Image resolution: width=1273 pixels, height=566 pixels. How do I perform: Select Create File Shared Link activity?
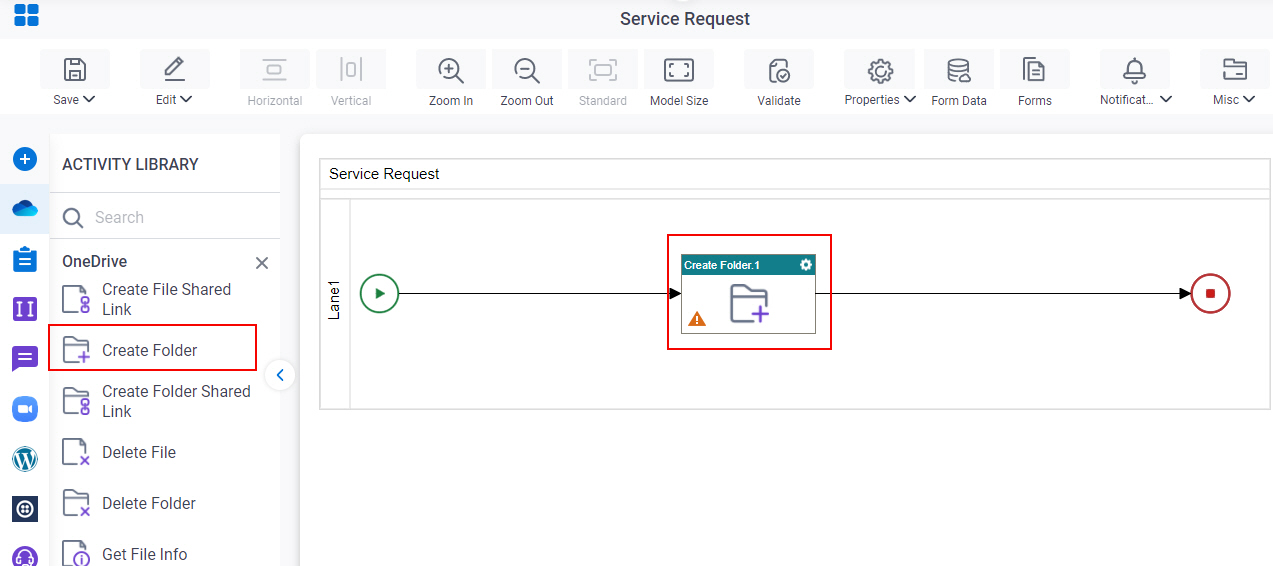[154, 299]
